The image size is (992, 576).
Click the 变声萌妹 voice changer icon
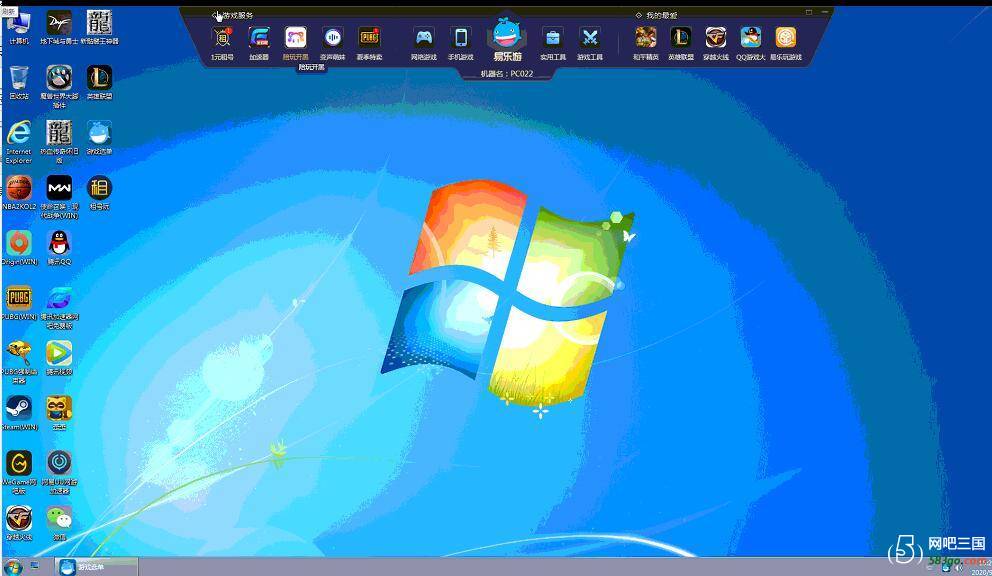332,38
